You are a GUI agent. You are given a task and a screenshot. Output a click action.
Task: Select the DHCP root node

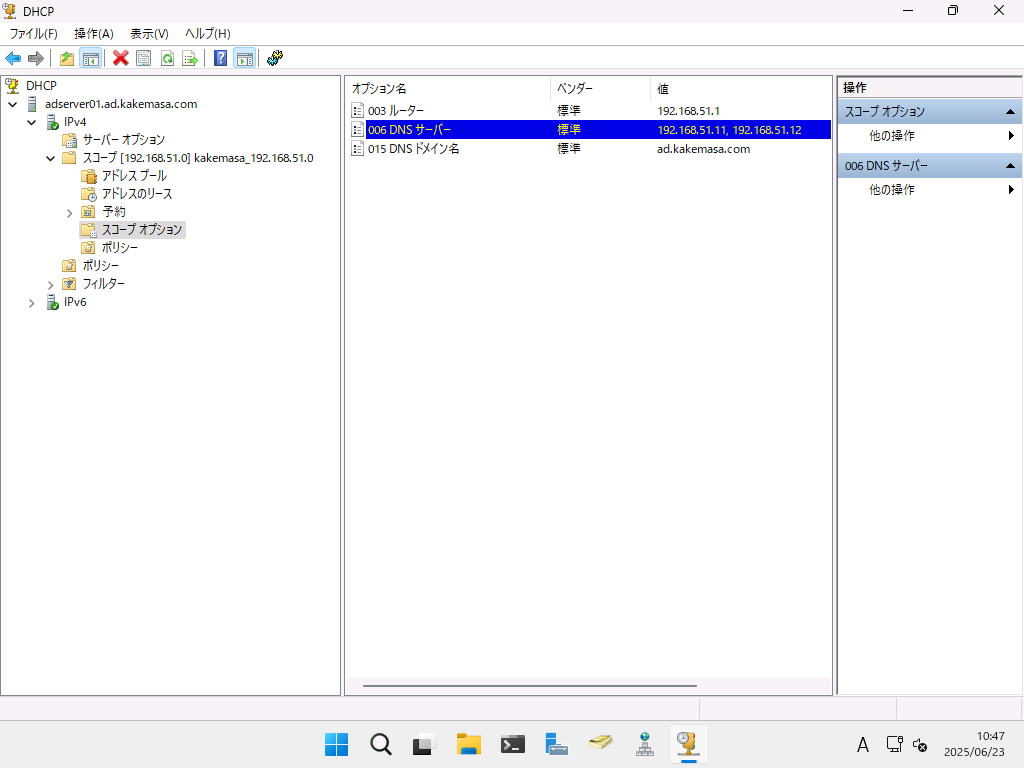[41, 86]
